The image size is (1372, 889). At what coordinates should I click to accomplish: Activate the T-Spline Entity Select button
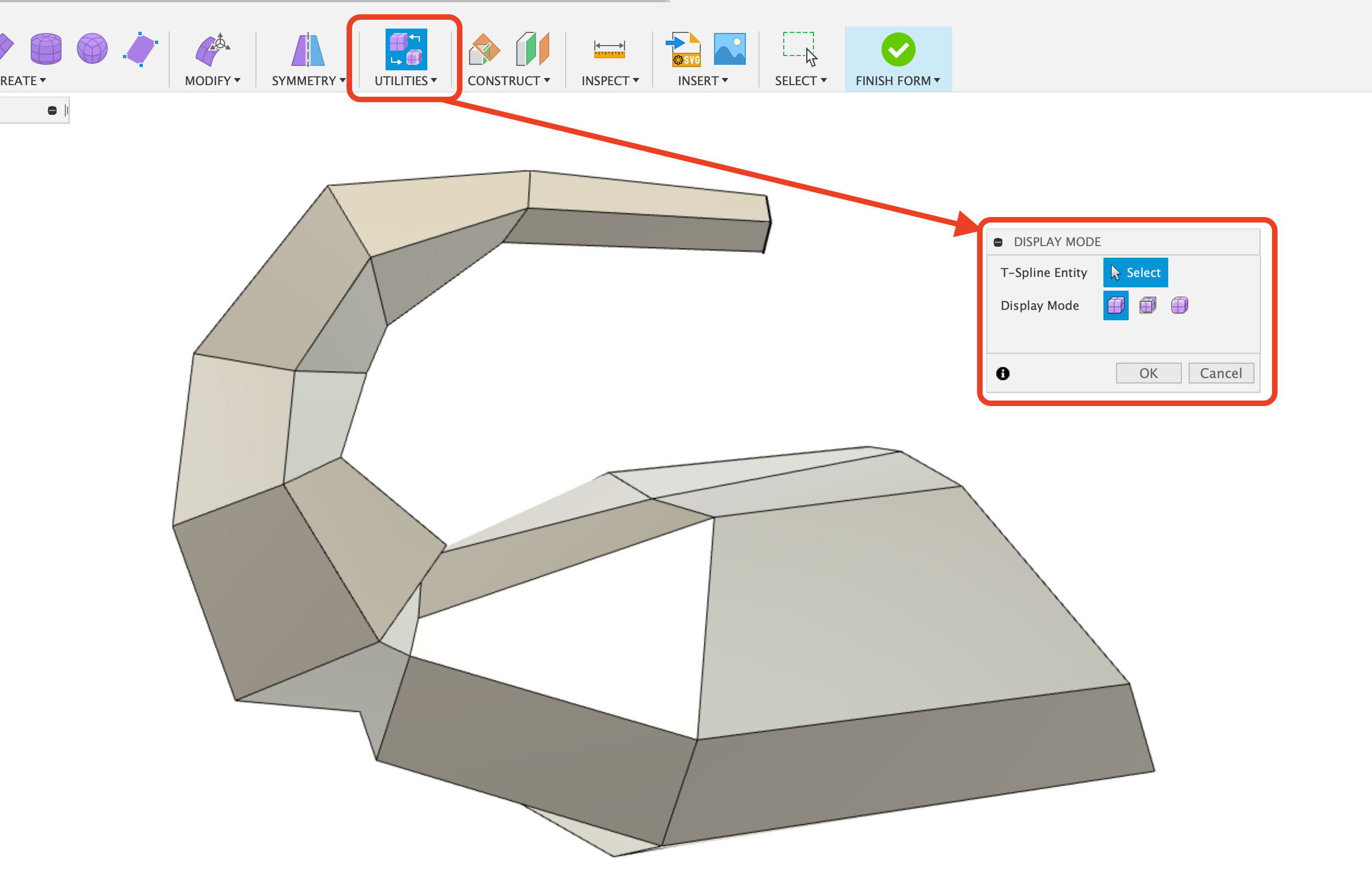pyautogui.click(x=1135, y=273)
